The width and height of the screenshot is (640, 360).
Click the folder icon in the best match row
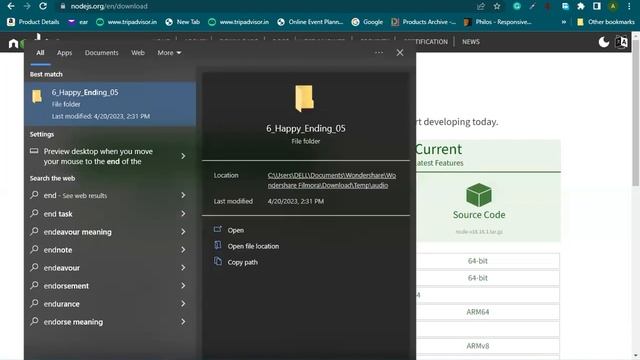click(x=37, y=96)
